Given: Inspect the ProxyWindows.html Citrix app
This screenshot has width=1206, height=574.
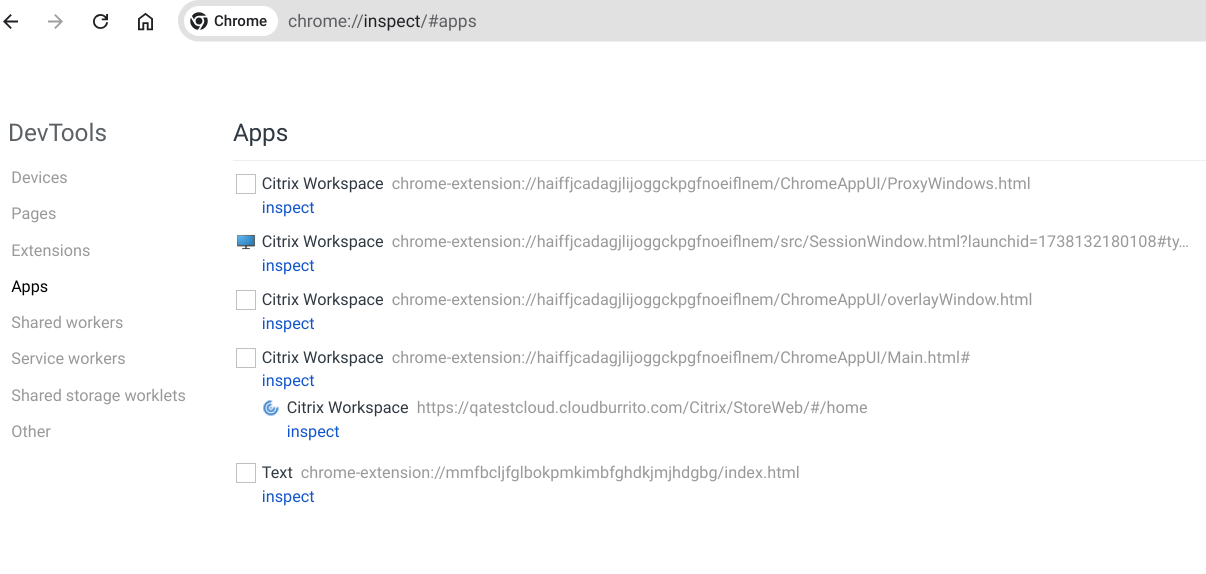Looking at the screenshot, I should coord(288,208).
